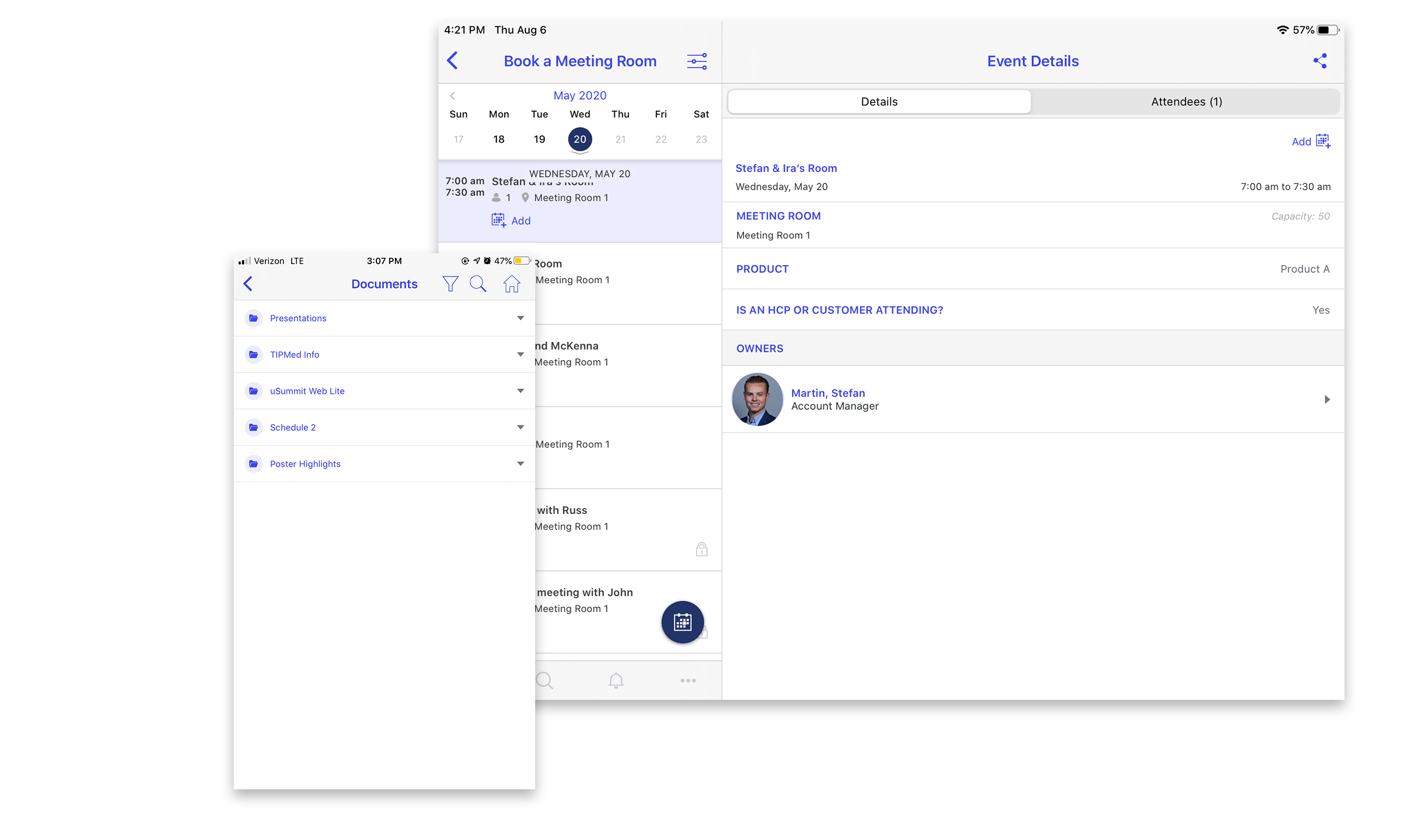The height and width of the screenshot is (840, 1406).
Task: Click the Capacity: 50 text
Action: pos(1300,216)
